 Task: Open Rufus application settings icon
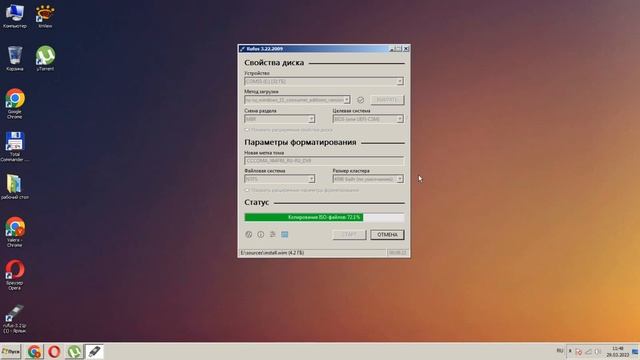coord(273,234)
